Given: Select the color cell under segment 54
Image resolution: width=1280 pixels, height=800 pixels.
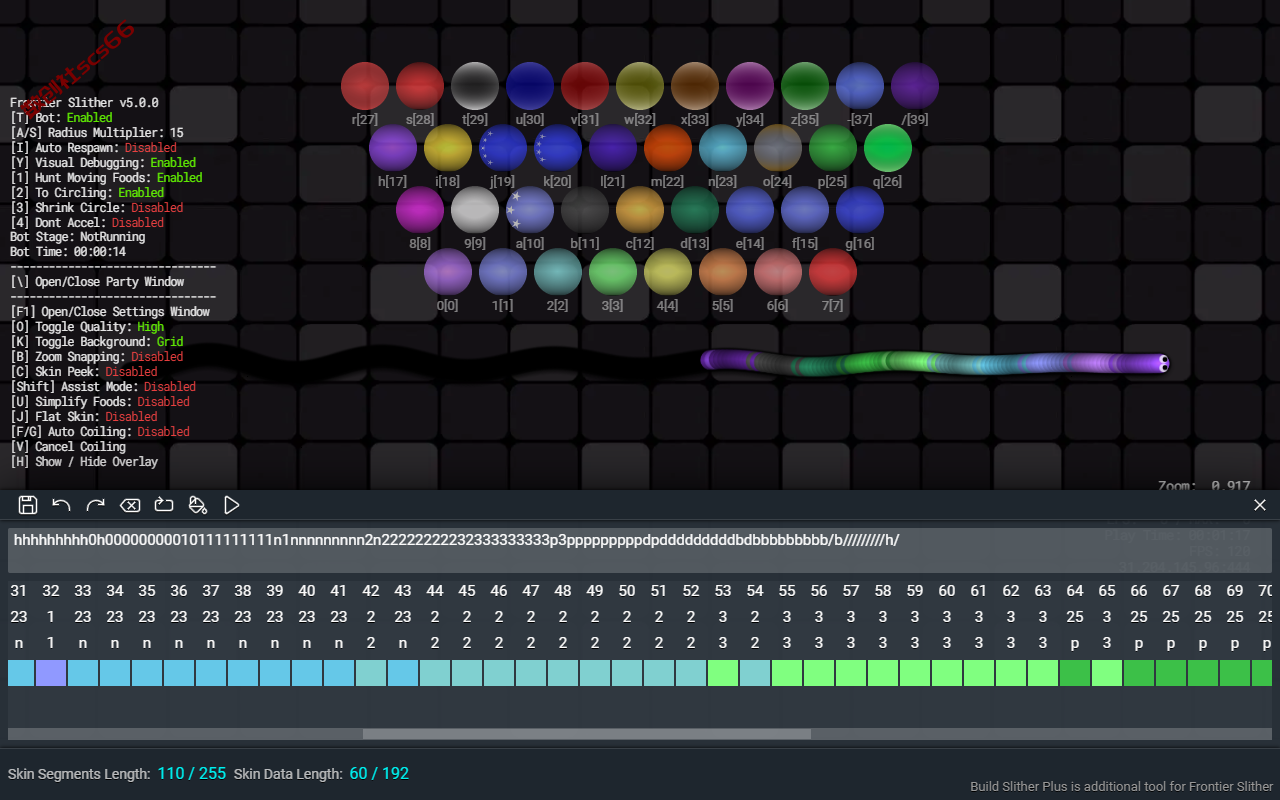Looking at the screenshot, I should (x=755, y=673).
